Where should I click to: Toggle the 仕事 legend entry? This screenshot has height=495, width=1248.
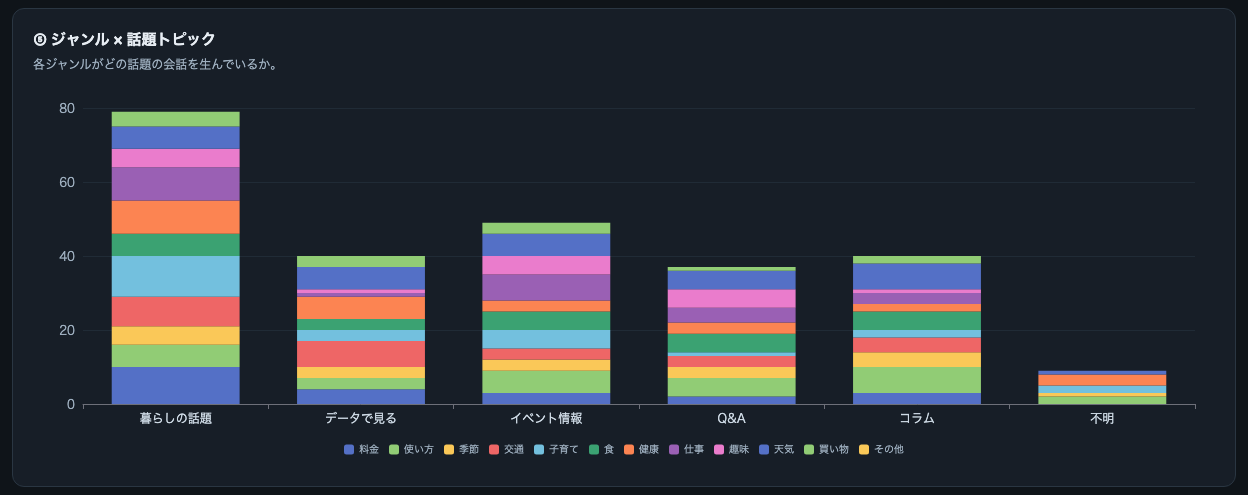[686, 449]
